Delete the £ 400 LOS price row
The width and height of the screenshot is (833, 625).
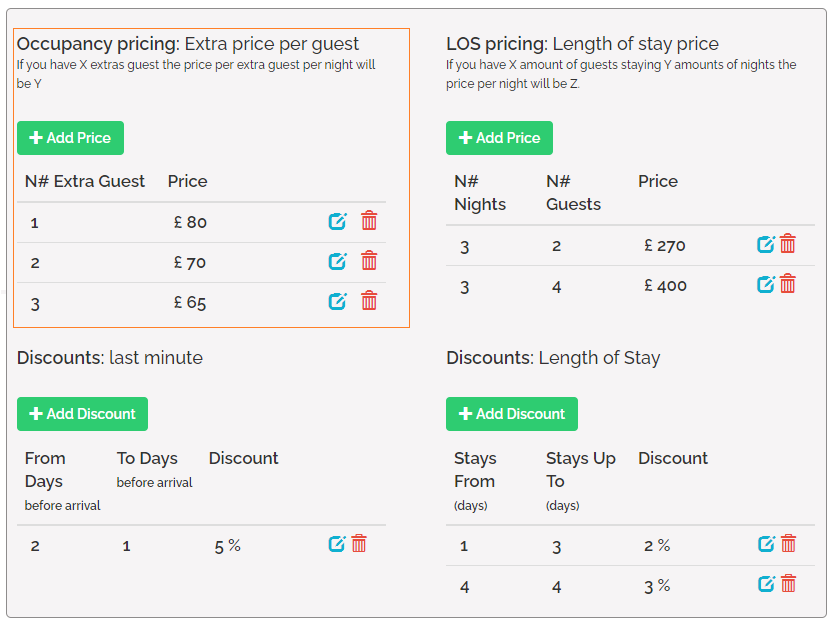788,284
